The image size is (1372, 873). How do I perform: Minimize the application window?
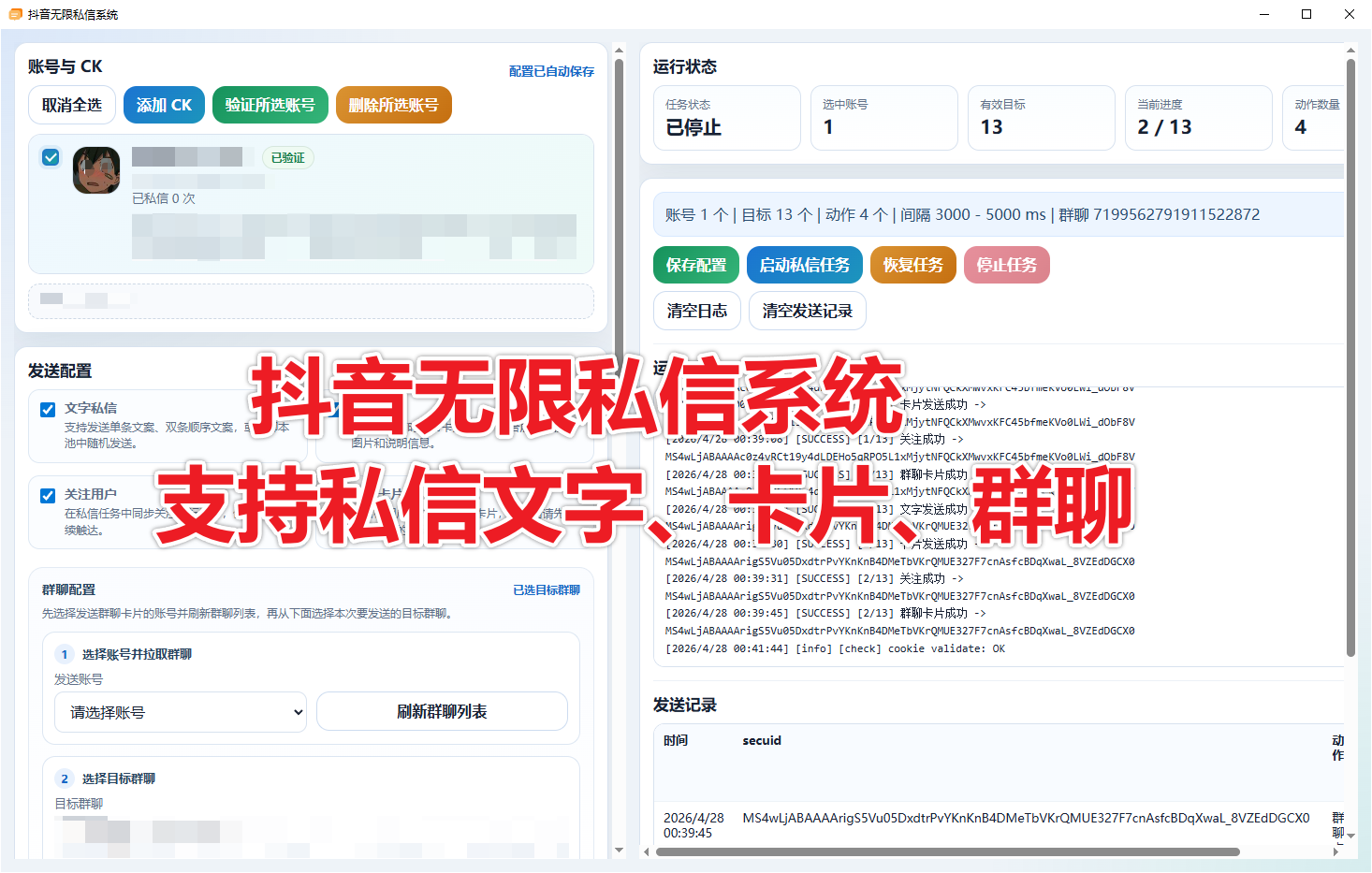[1263, 14]
